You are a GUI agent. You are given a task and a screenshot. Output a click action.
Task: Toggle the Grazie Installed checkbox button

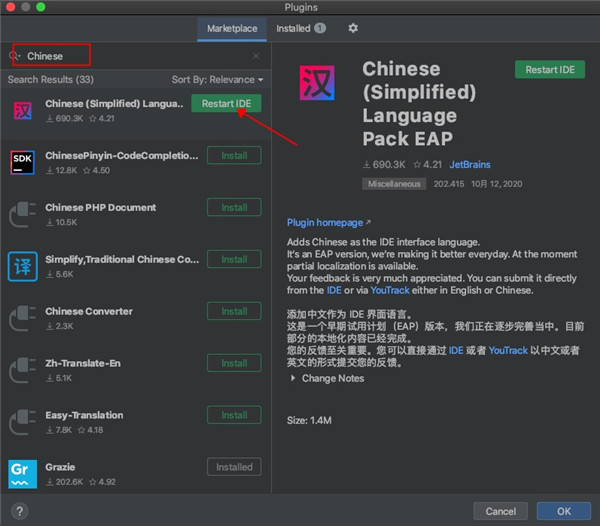click(234, 467)
